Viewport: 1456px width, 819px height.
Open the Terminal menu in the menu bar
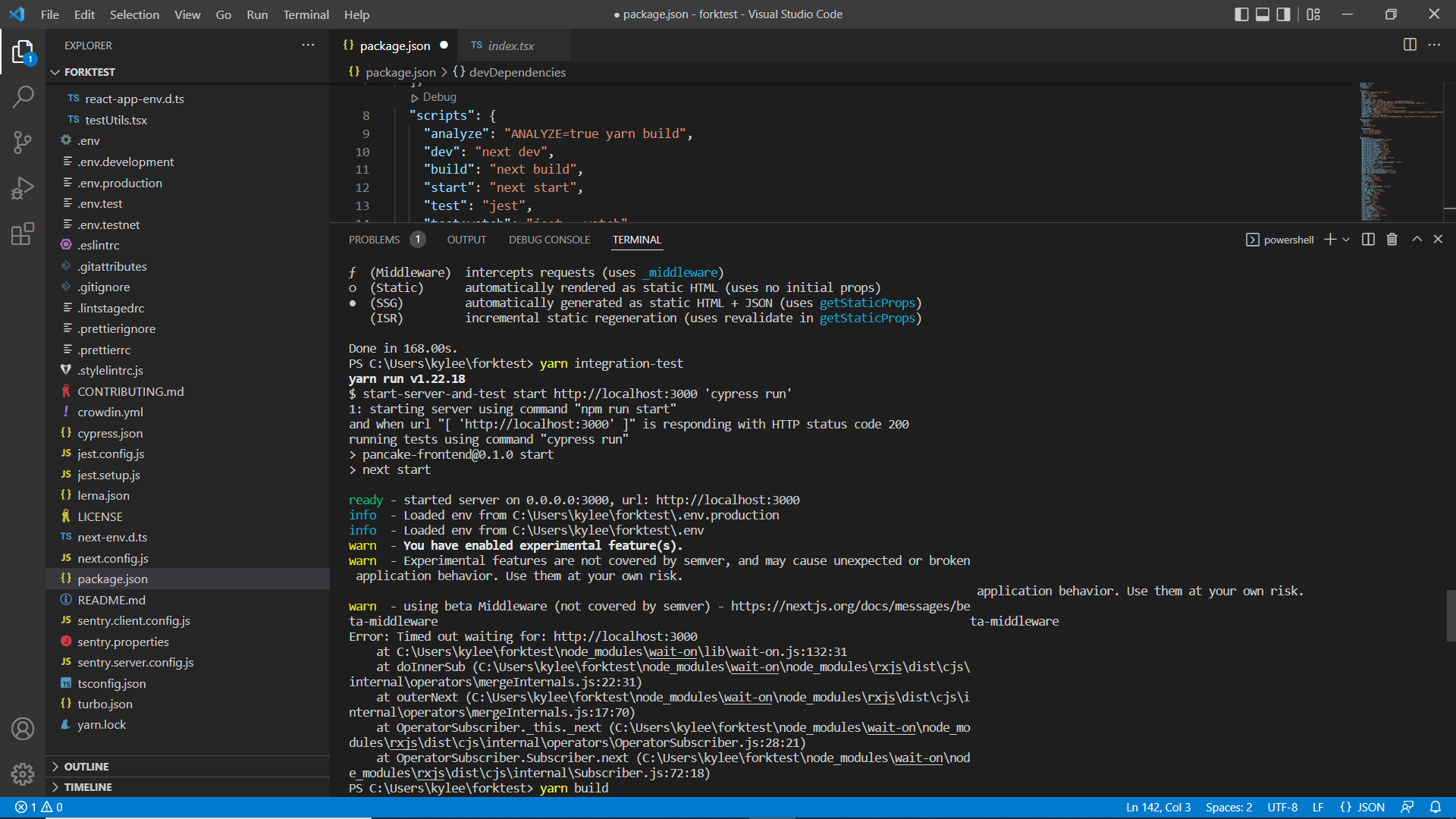[x=306, y=14]
